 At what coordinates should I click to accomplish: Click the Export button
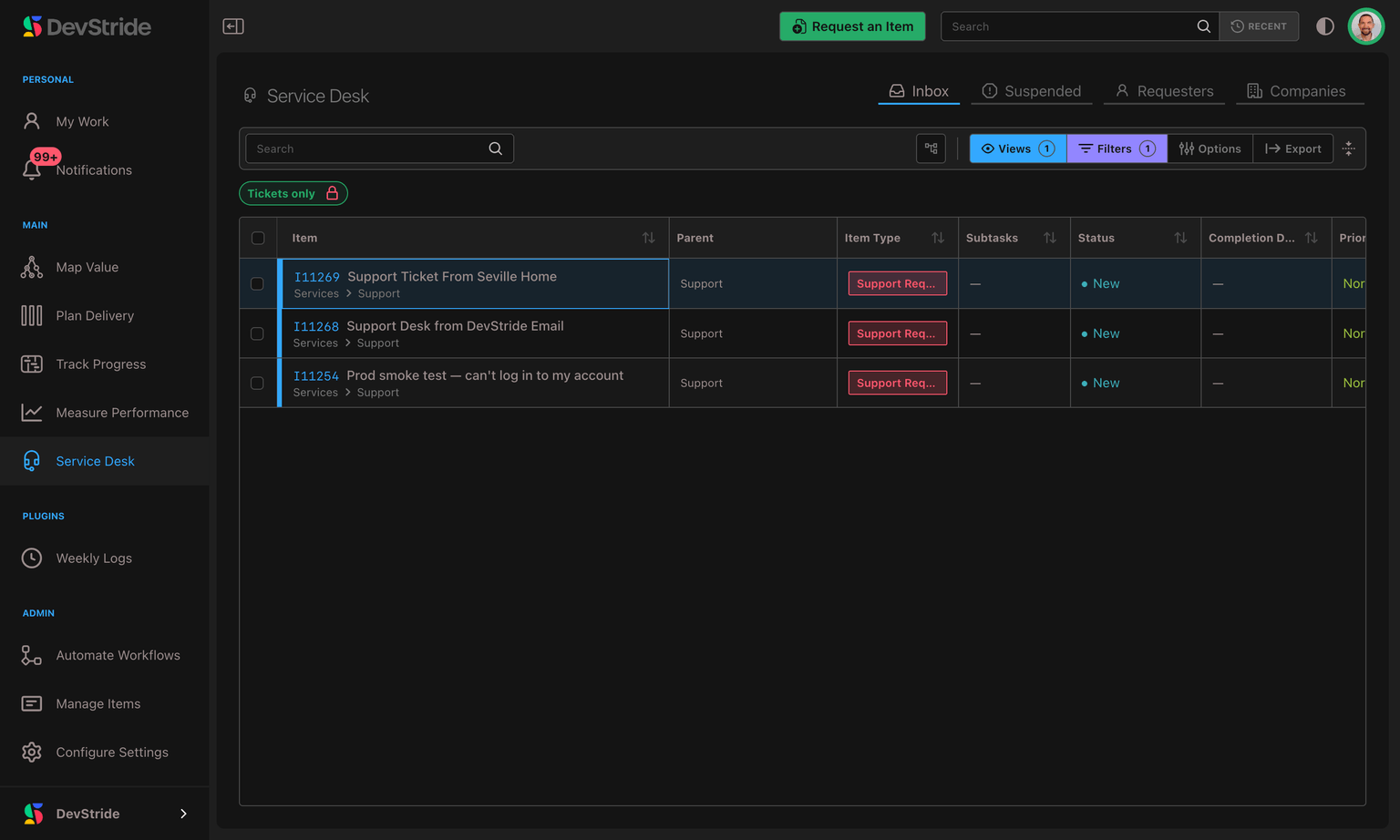(1292, 149)
